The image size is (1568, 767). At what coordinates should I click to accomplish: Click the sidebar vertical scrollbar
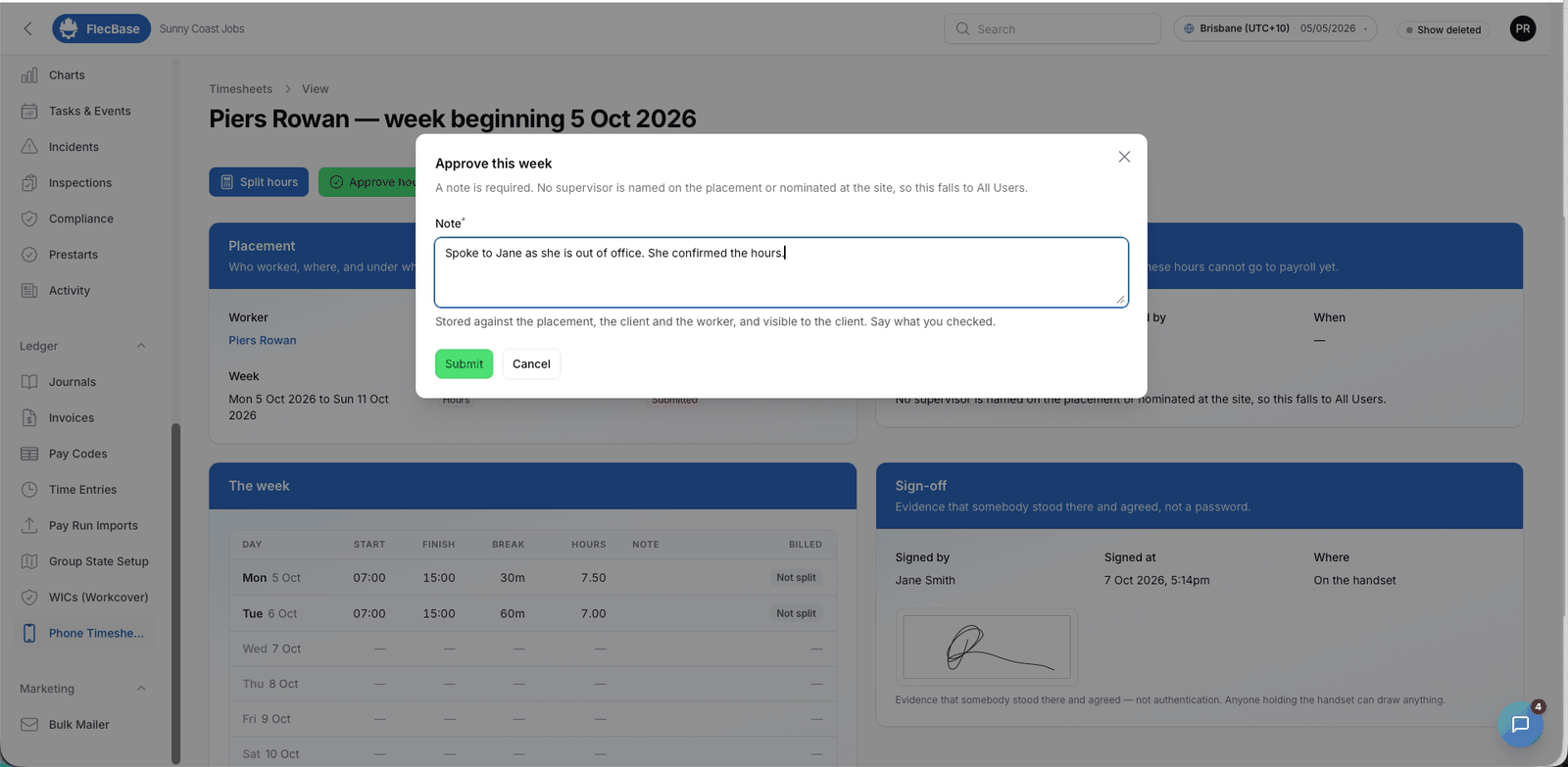[175, 592]
